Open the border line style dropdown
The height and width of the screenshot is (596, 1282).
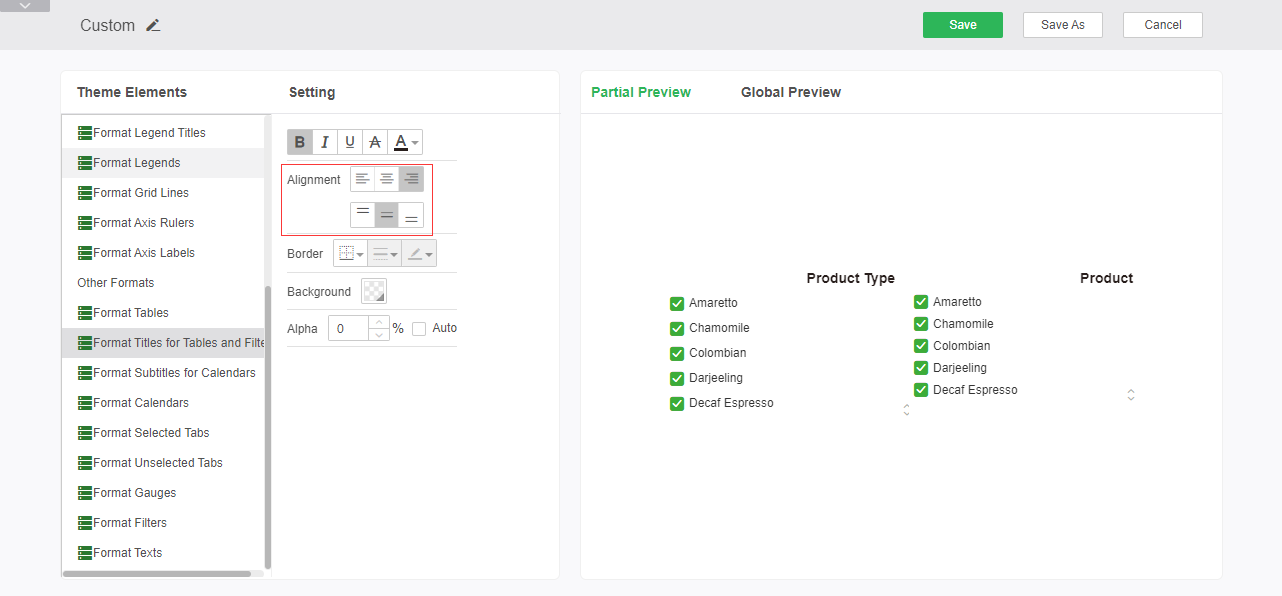[385, 254]
